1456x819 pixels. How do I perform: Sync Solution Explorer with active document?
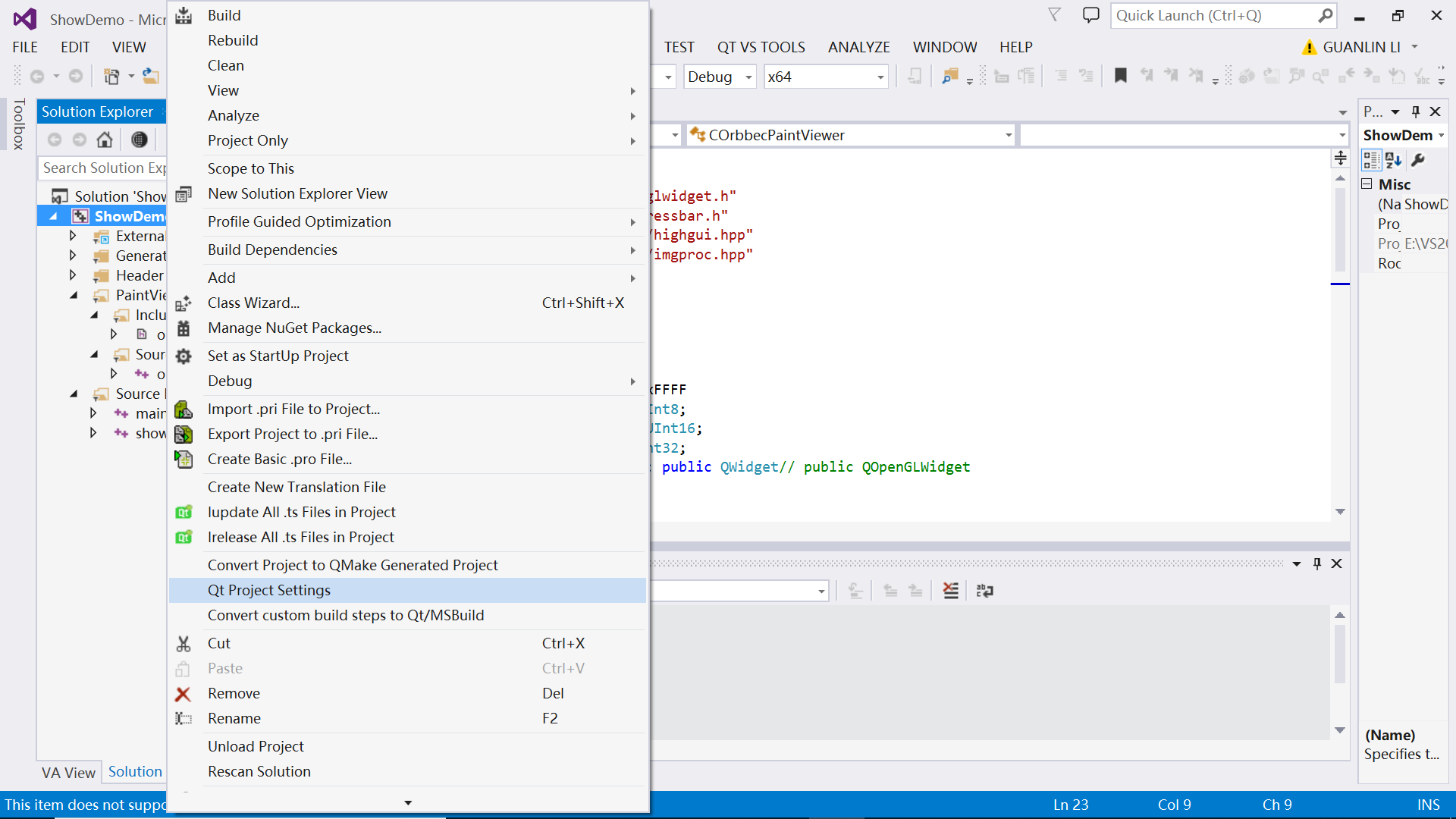(139, 140)
